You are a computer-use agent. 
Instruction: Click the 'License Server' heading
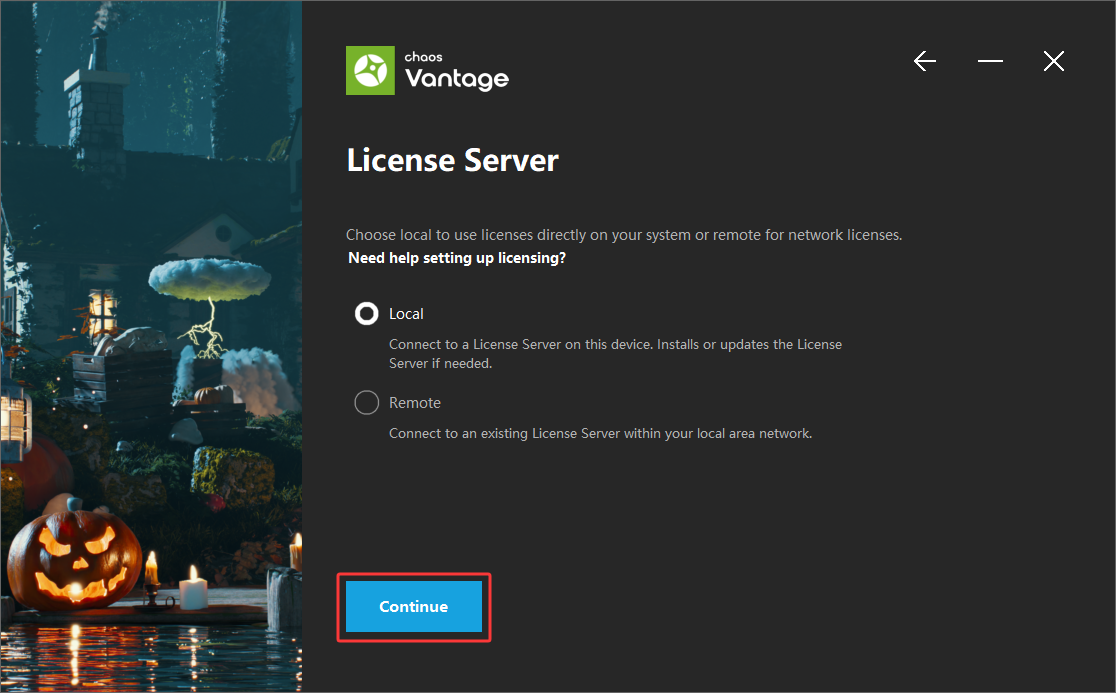tap(453, 160)
